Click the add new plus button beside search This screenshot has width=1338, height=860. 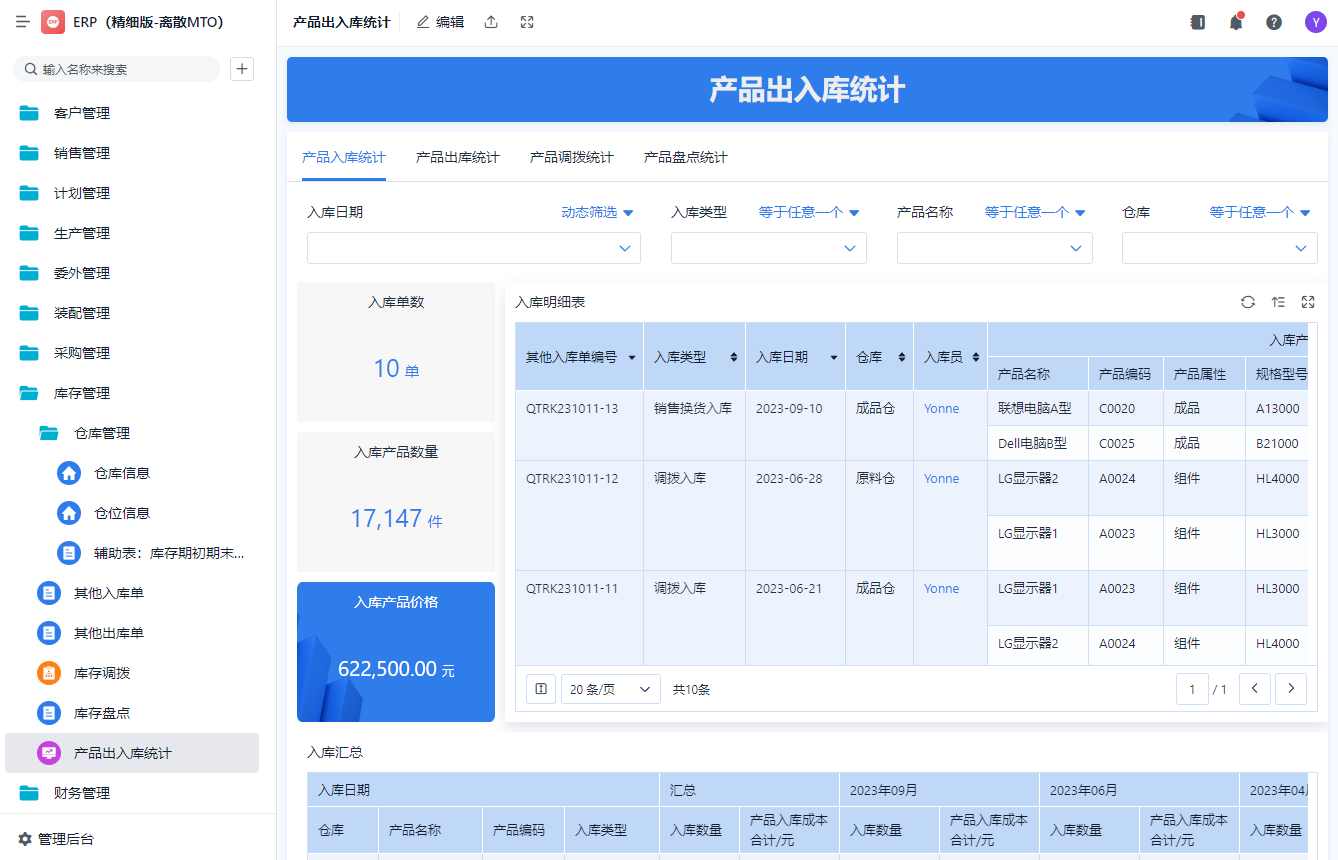tap(242, 69)
